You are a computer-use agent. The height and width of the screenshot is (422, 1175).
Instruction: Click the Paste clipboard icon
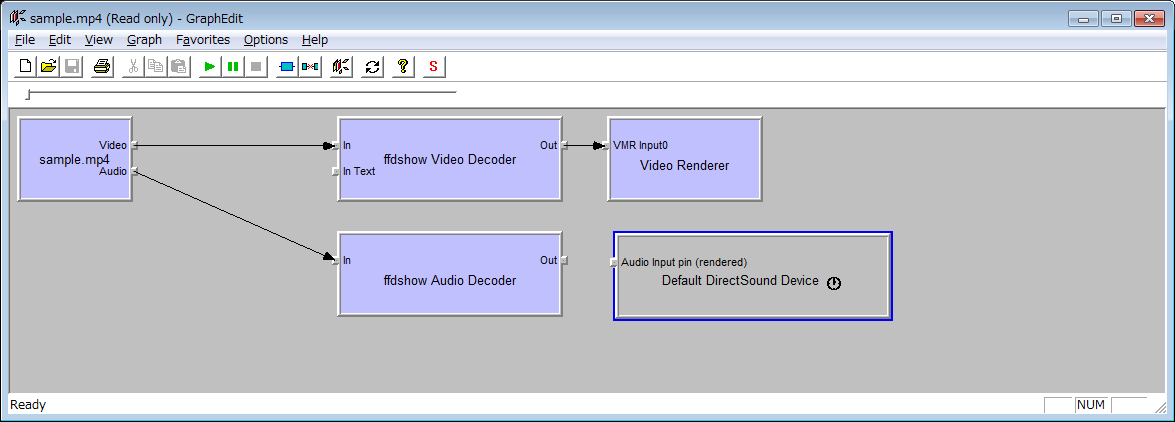pyautogui.click(x=178, y=67)
